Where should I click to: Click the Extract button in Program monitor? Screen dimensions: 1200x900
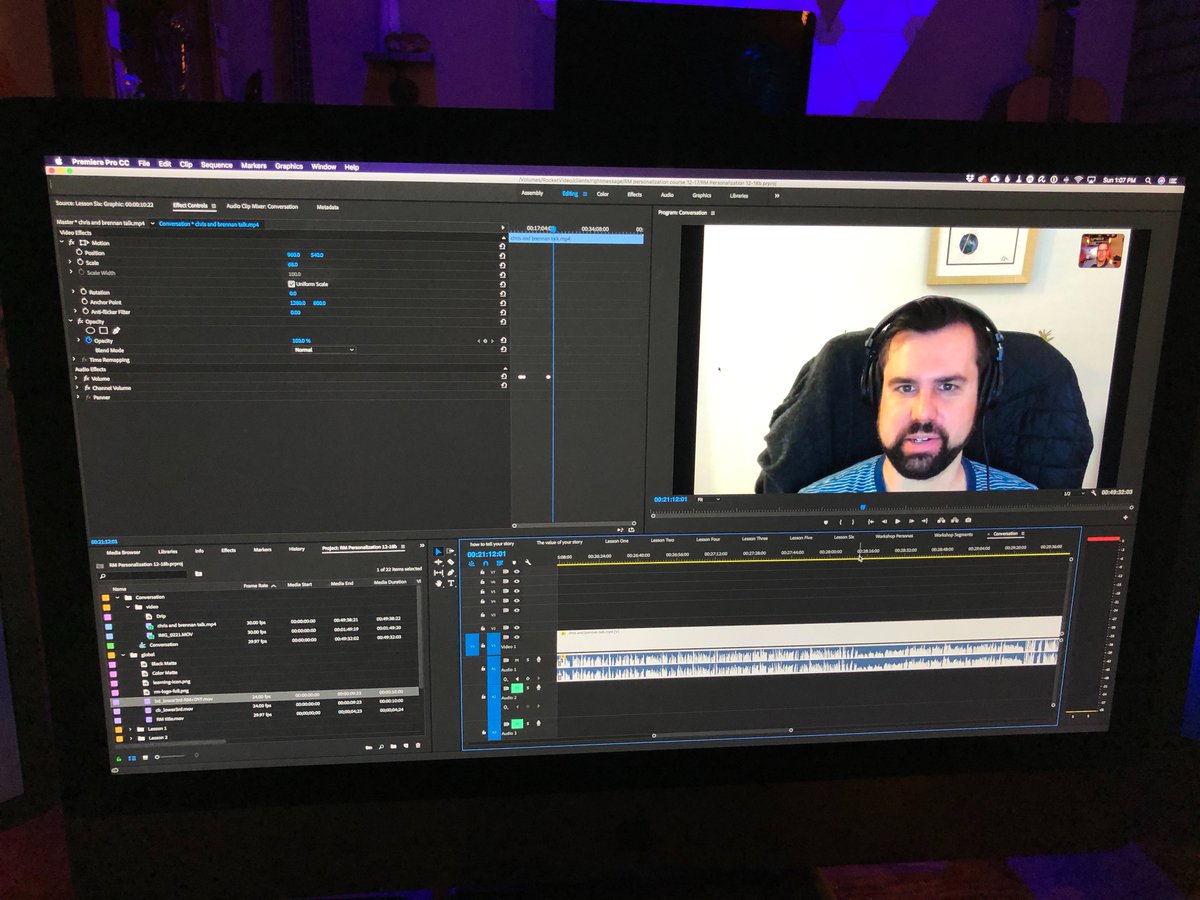point(955,521)
